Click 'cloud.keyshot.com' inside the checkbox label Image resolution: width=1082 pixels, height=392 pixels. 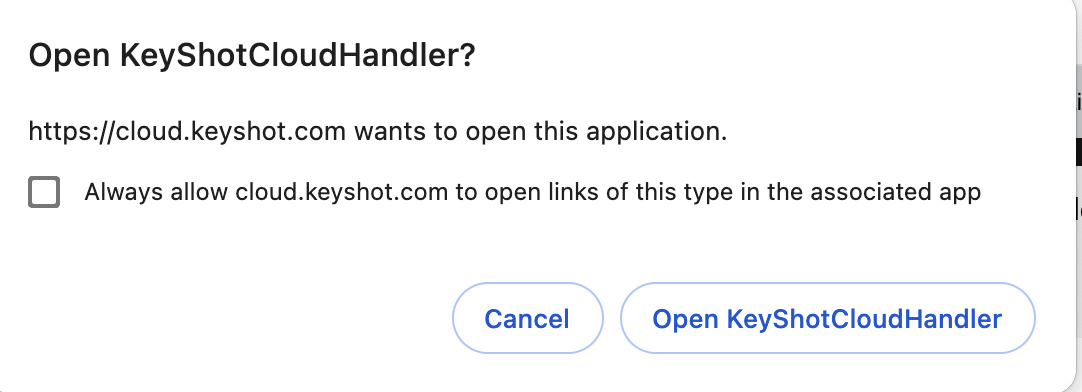[x=342, y=192]
